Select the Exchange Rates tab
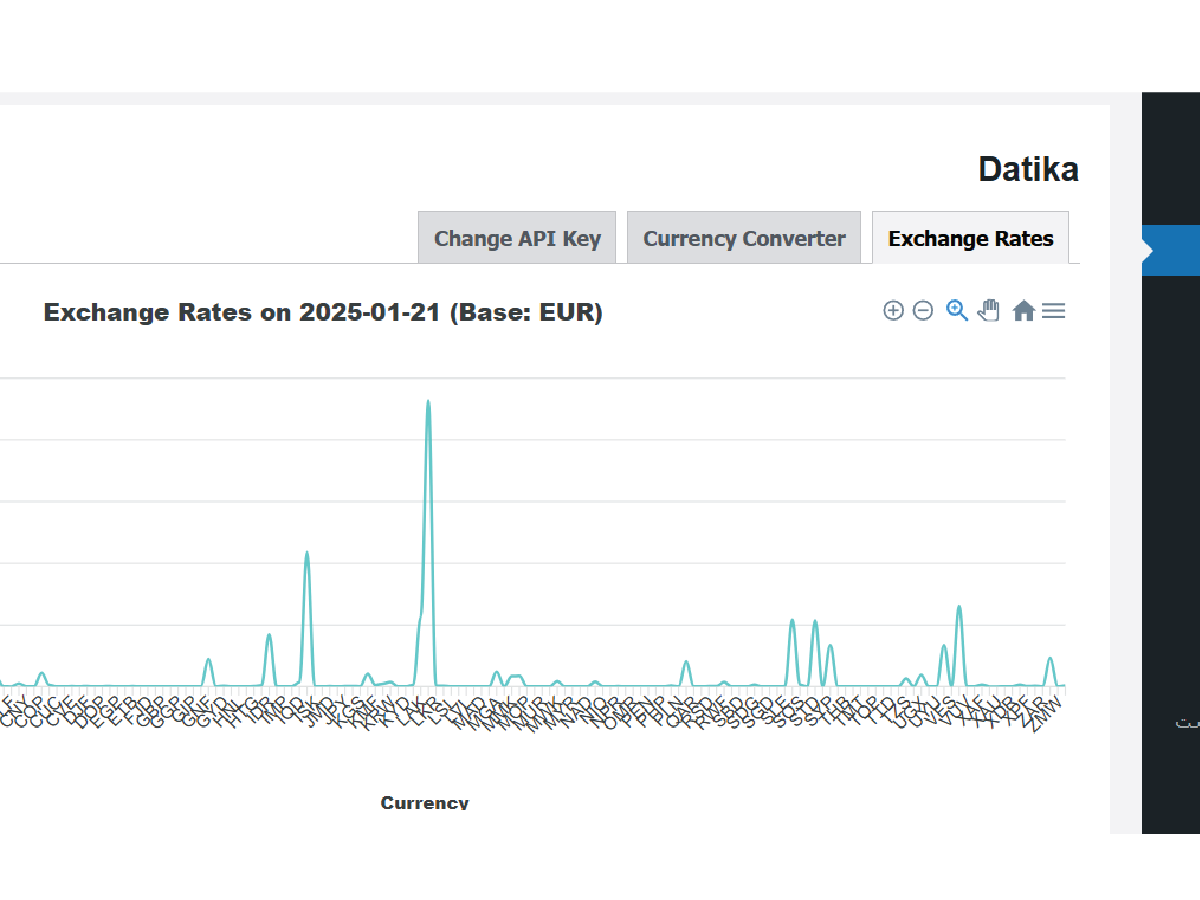The width and height of the screenshot is (1200, 900). tap(970, 239)
